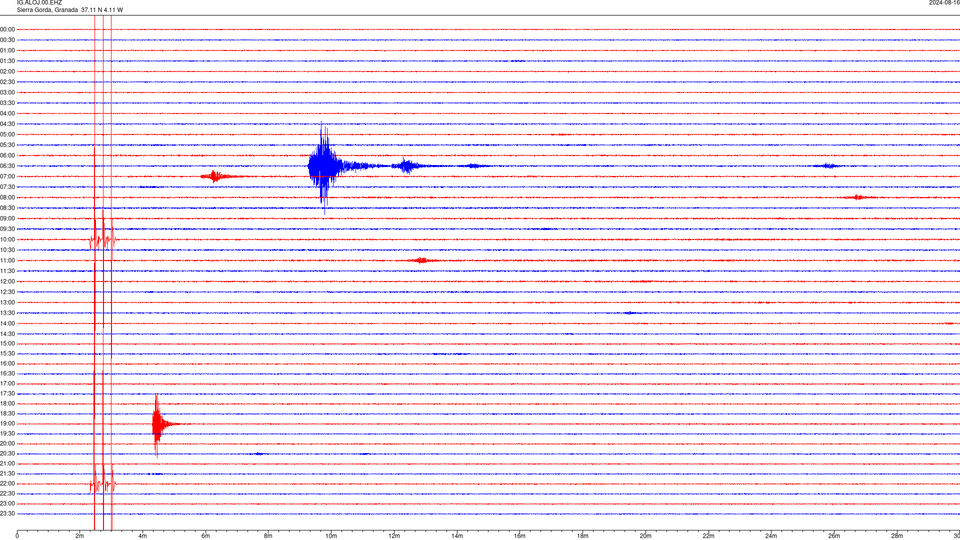The width and height of the screenshot is (960, 540).
Task: Click the 04:30 trace time label
Action: click(x=7, y=124)
